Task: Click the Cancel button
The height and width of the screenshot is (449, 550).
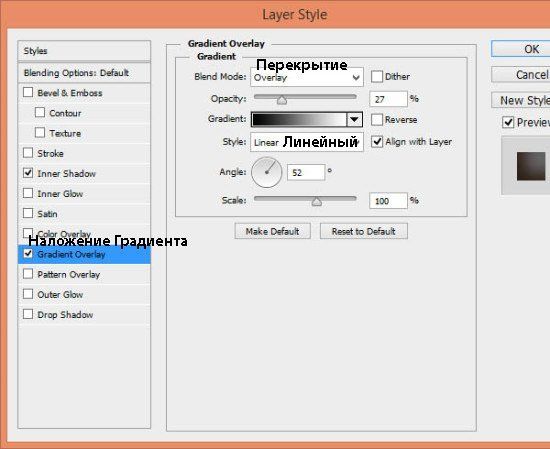Action: [521, 75]
